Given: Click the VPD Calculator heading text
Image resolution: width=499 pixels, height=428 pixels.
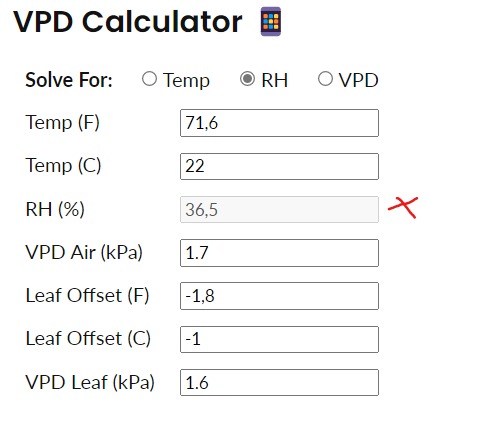Looking at the screenshot, I should (x=128, y=22).
